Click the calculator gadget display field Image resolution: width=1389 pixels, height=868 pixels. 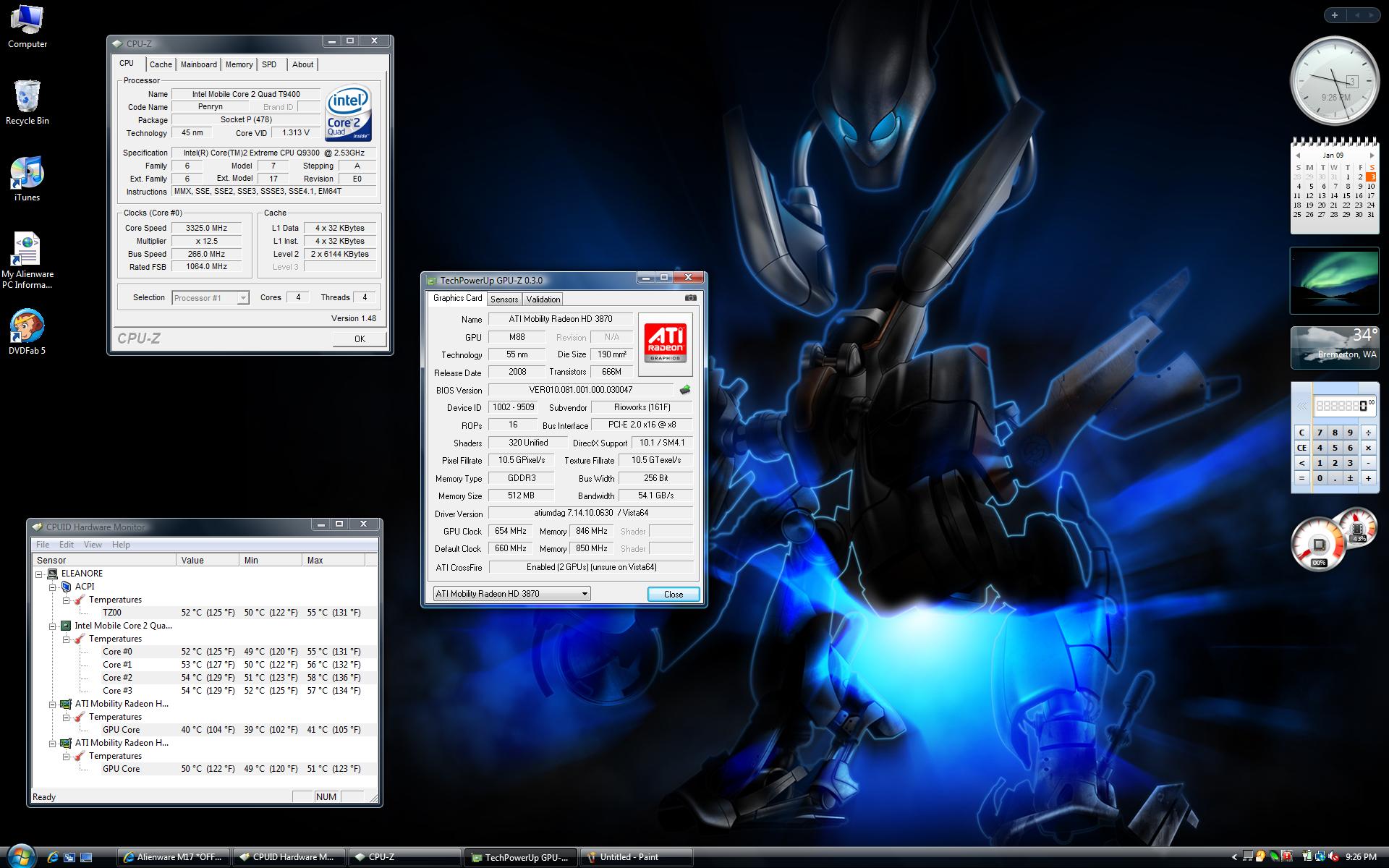click(x=1345, y=406)
